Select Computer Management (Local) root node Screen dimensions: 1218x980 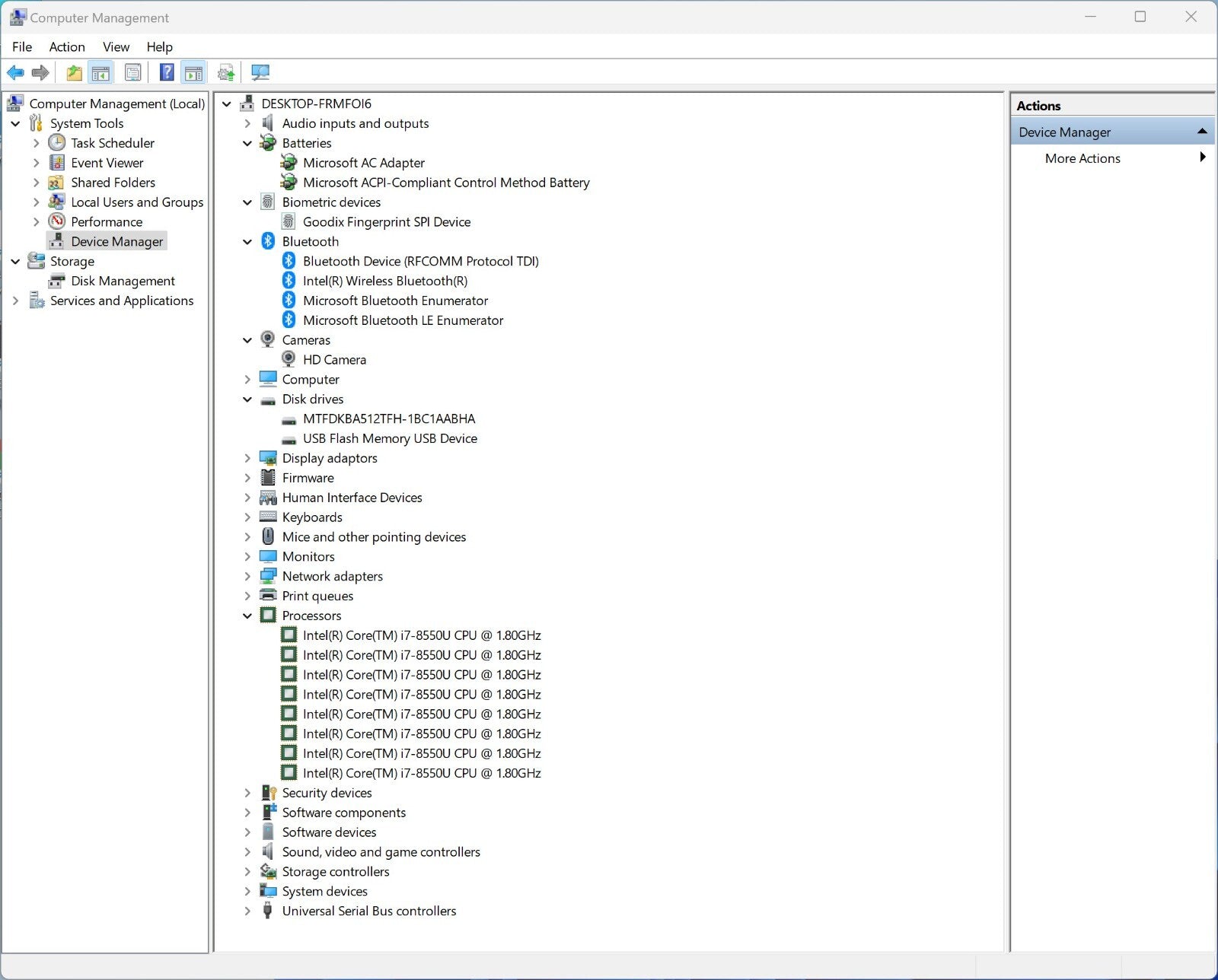[116, 103]
